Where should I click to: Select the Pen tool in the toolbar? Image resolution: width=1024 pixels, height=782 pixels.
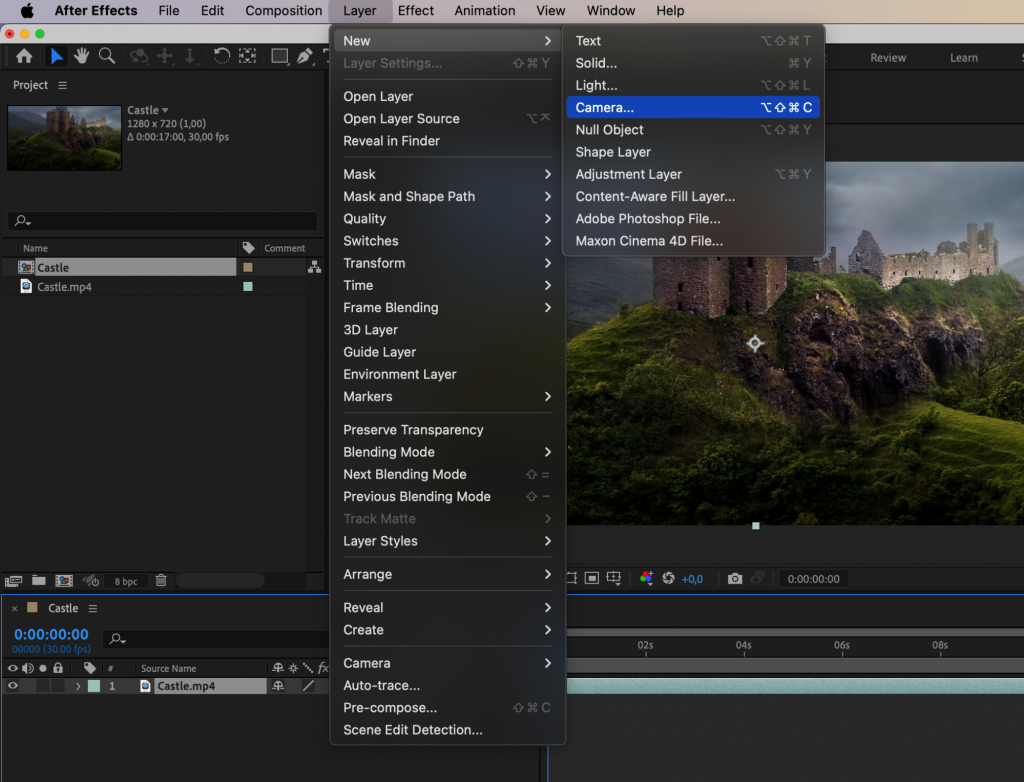point(305,57)
